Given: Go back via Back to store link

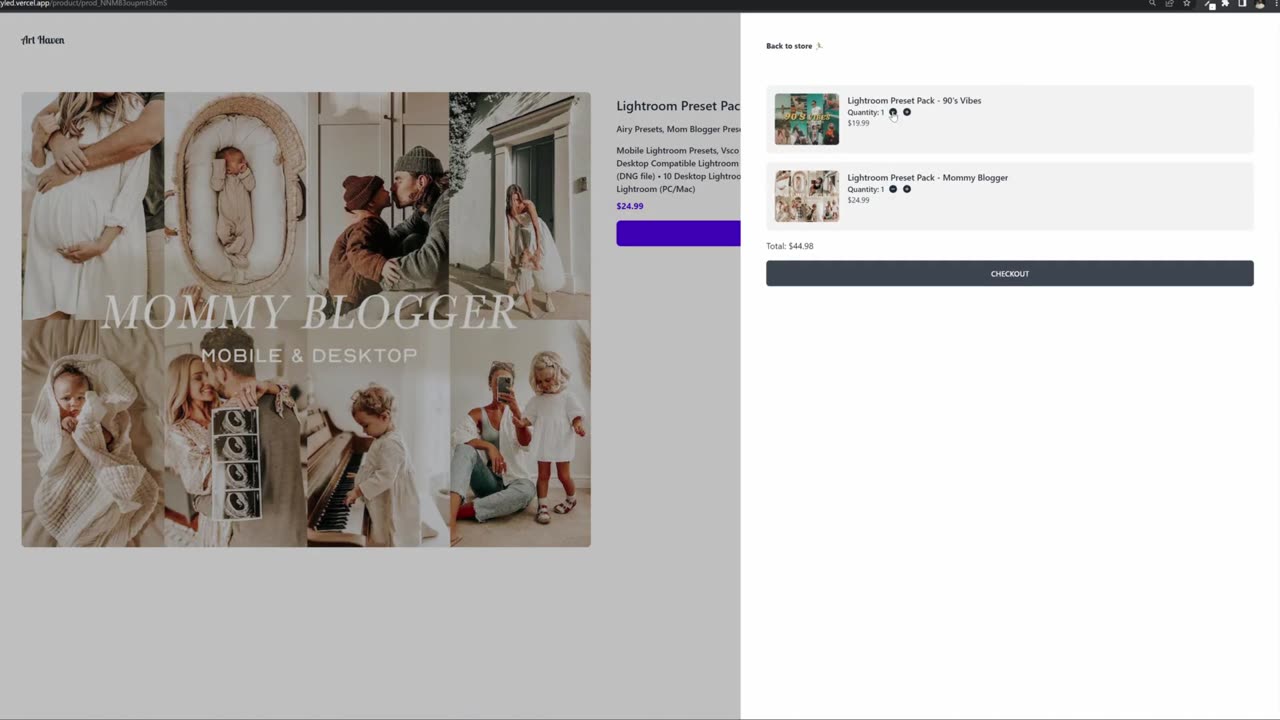Looking at the screenshot, I should point(794,46).
